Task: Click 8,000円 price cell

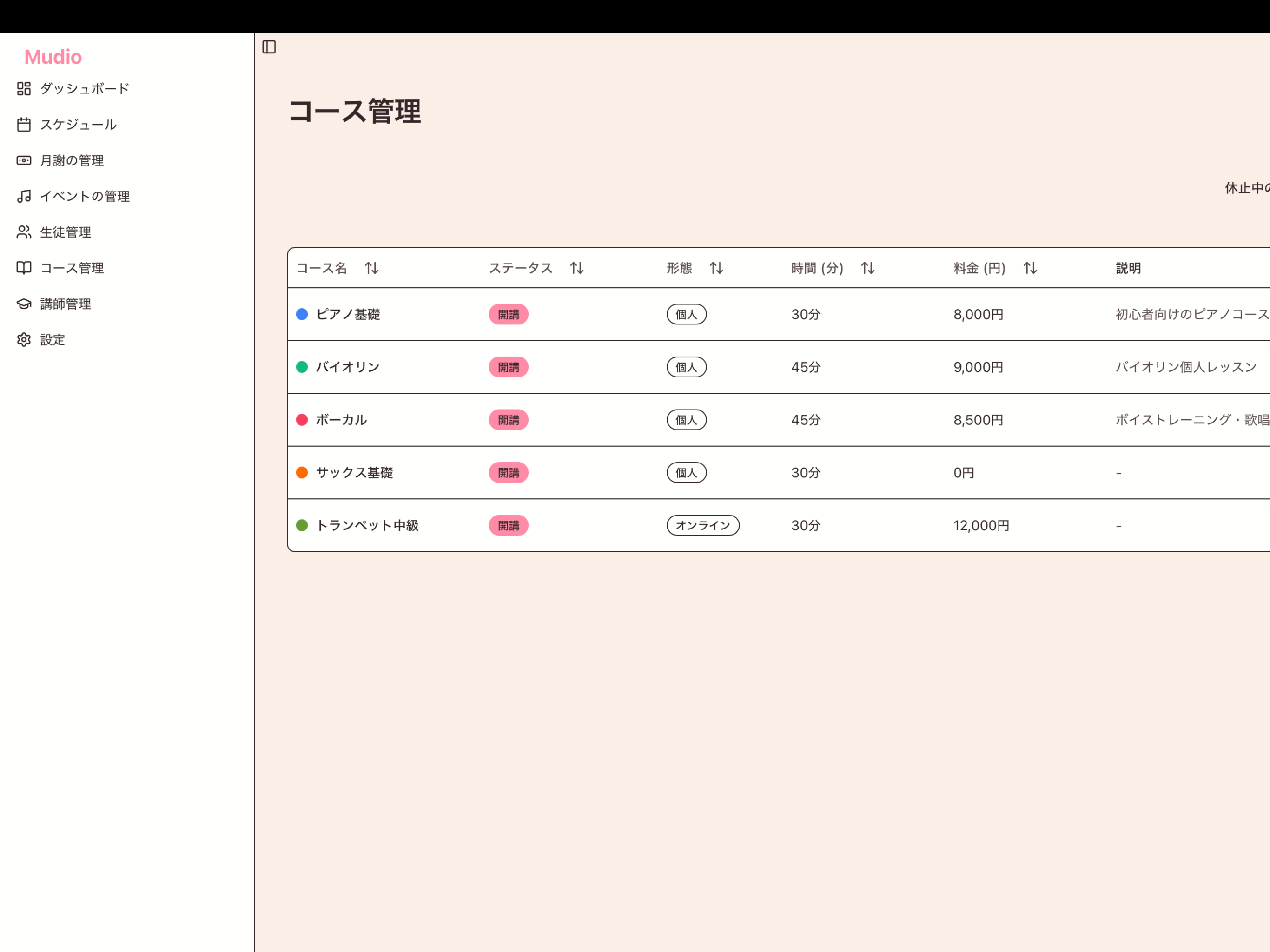Action: (979, 314)
